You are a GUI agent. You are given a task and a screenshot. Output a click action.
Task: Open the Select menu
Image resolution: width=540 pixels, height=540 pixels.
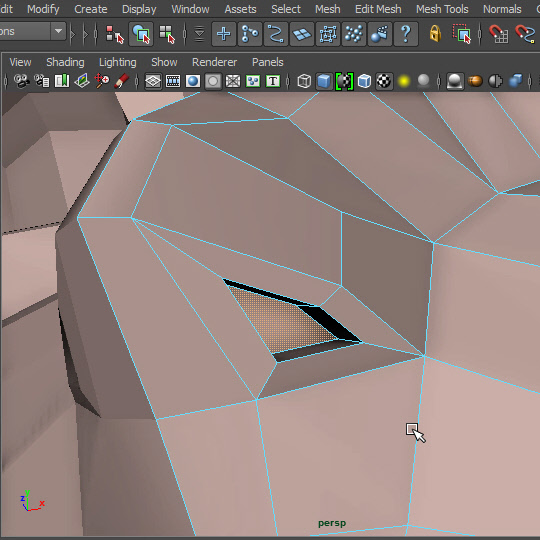(x=286, y=9)
